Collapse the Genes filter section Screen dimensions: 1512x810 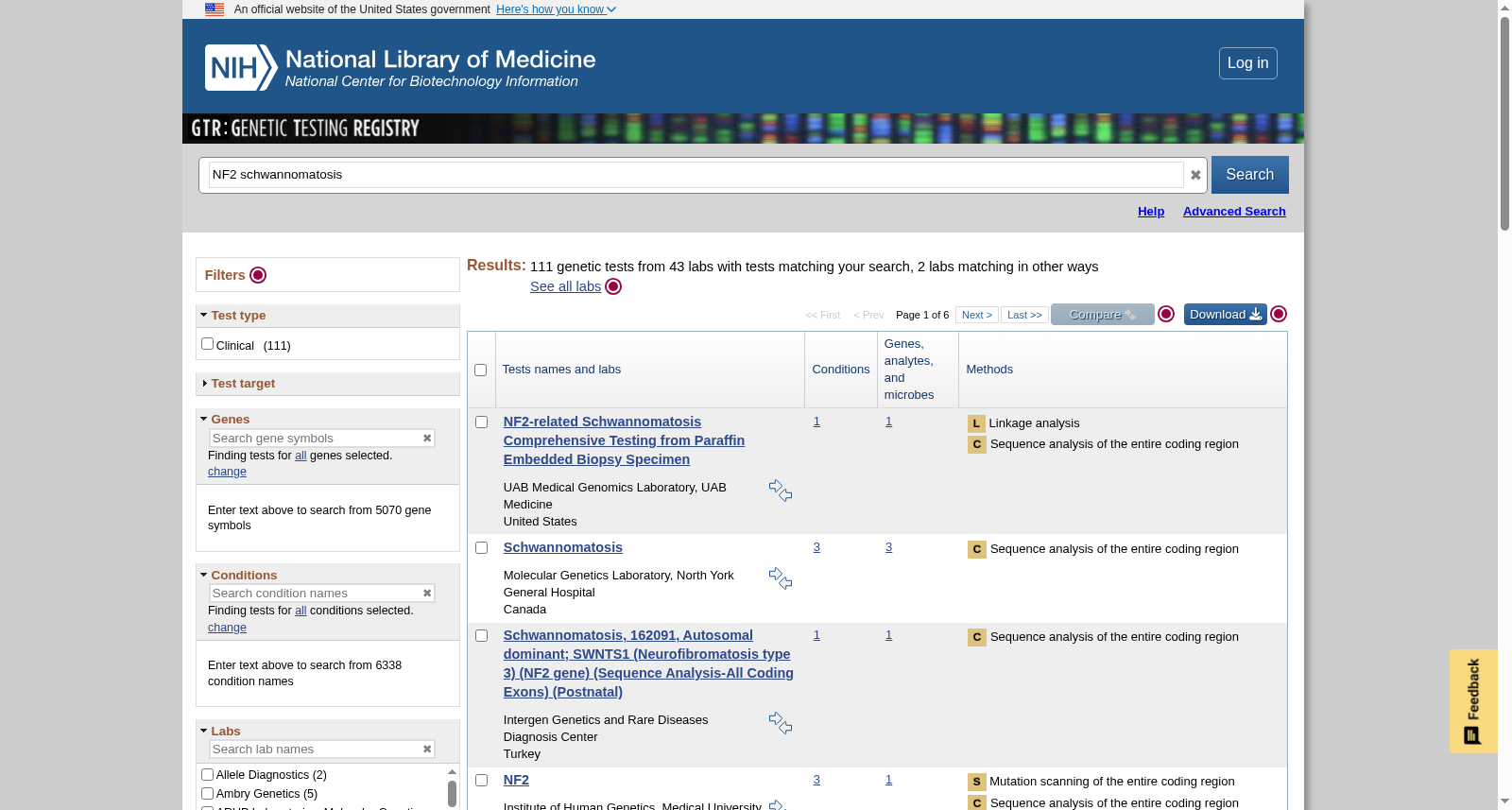225,419
